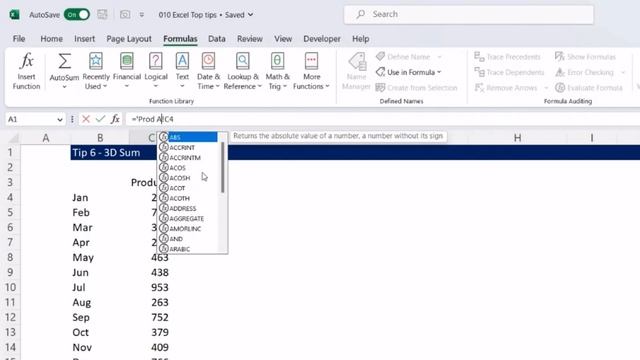Click the camera icon in Quick Access toolbar

(125, 15)
